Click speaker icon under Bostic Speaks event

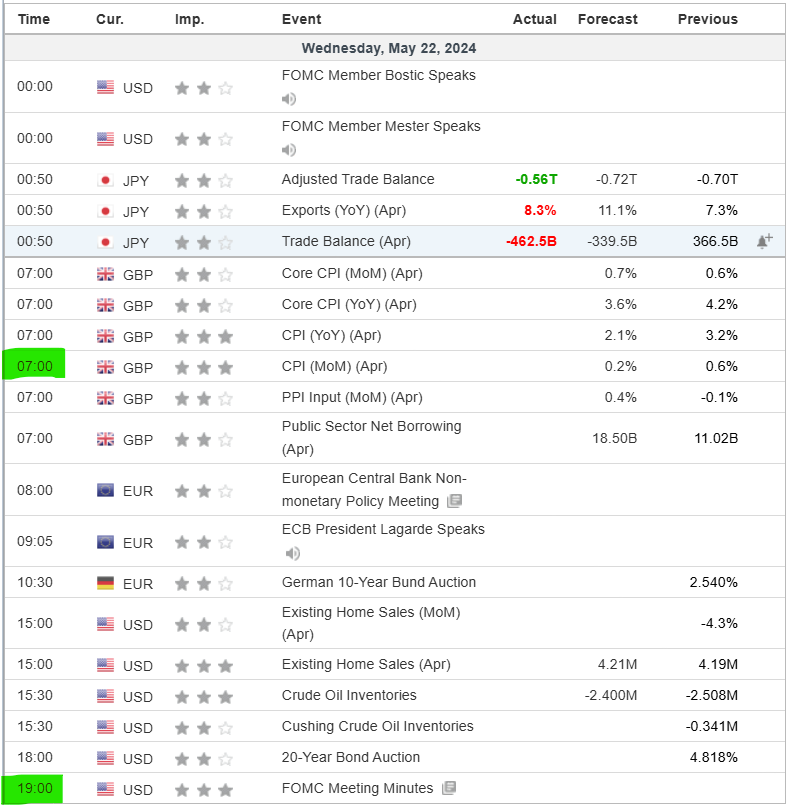pos(289,99)
